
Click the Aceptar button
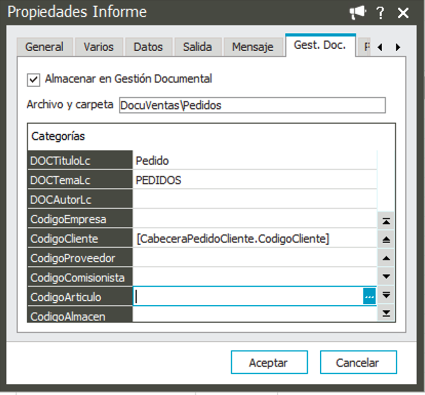tap(269, 362)
